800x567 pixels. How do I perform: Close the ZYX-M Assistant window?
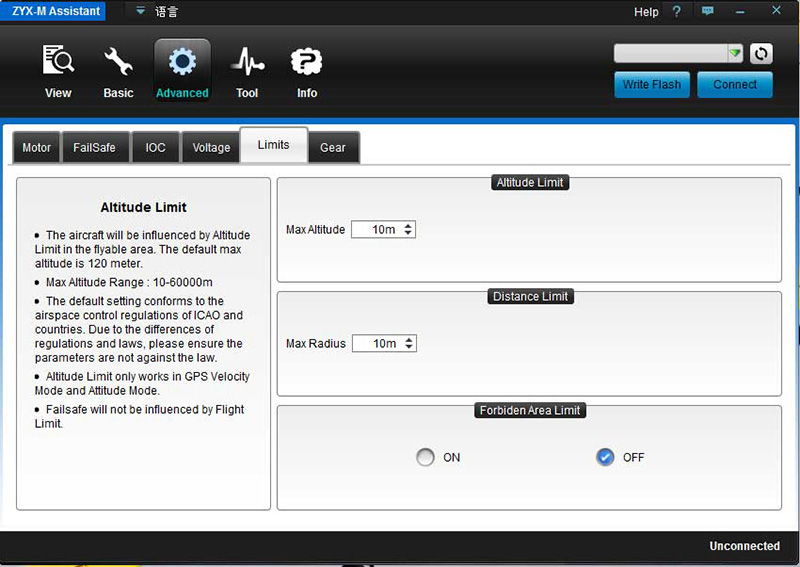776,10
